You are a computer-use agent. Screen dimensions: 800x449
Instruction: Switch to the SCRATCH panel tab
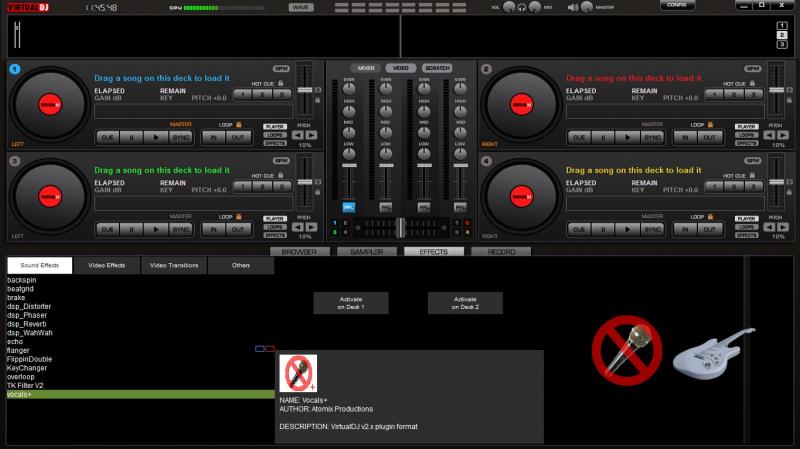(x=437, y=68)
